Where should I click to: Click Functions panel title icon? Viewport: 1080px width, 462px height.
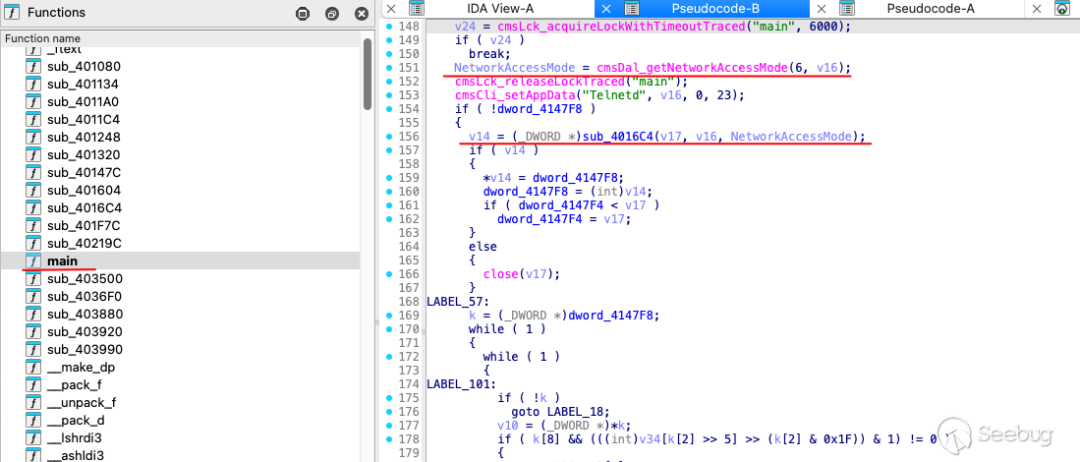pos(12,12)
